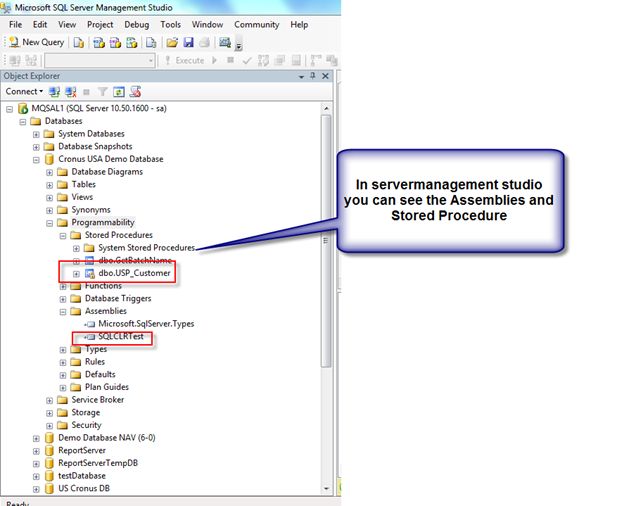Expand the Database Snapshots folder
Image resolution: width=624 pixels, height=506 pixels.
pos(36,147)
